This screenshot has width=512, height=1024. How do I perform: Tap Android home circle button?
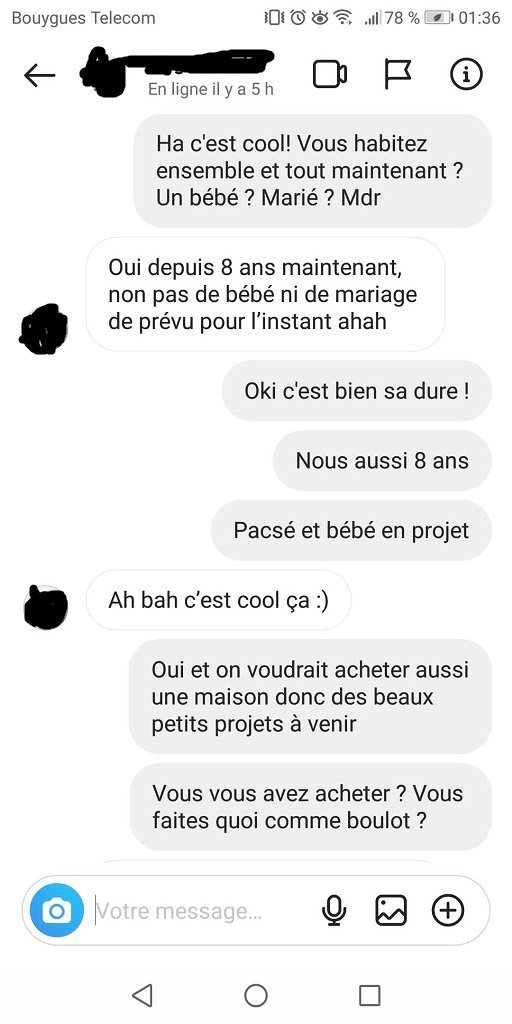click(x=256, y=995)
